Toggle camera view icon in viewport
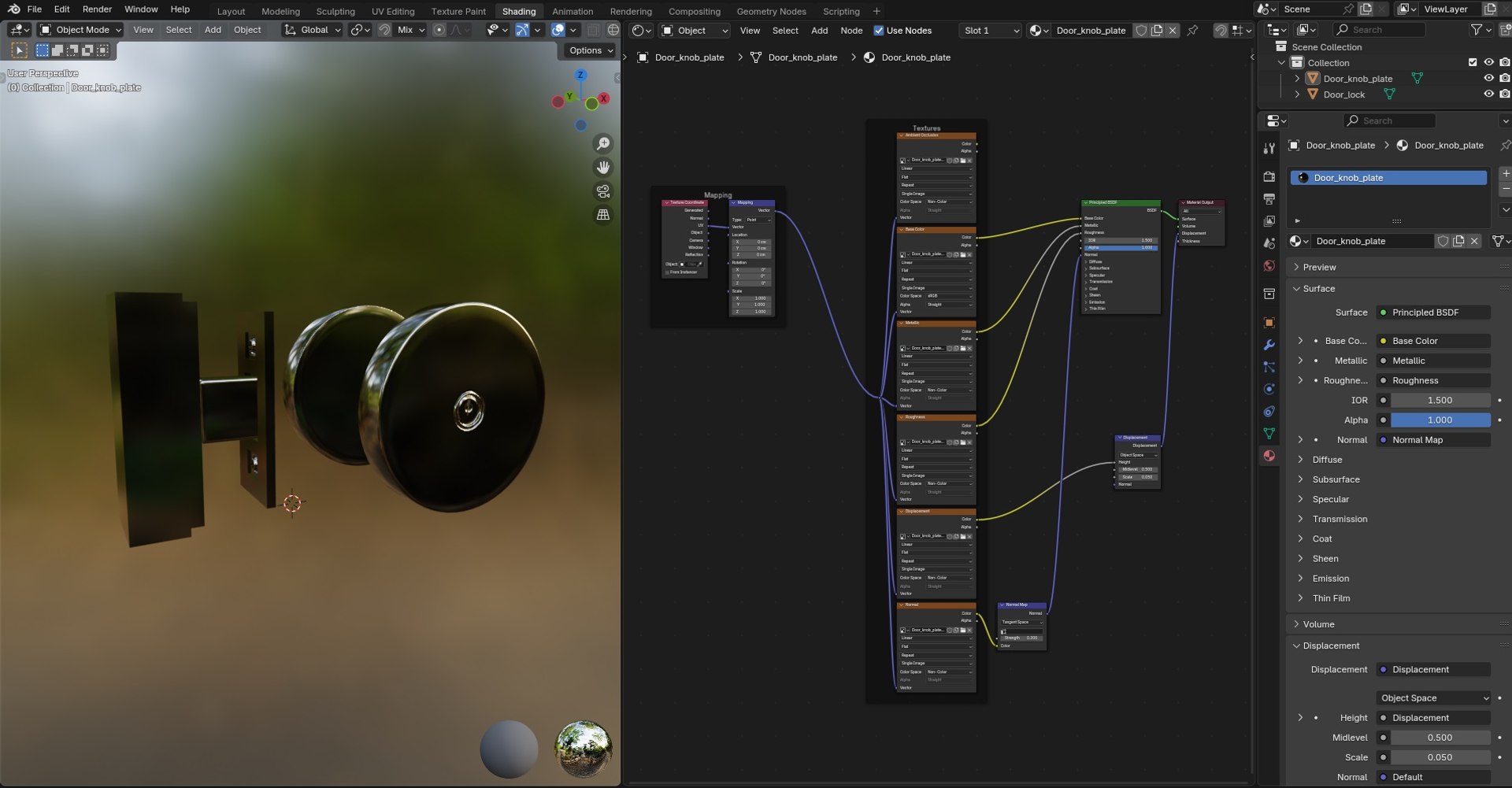Image resolution: width=1512 pixels, height=788 pixels. [x=603, y=191]
